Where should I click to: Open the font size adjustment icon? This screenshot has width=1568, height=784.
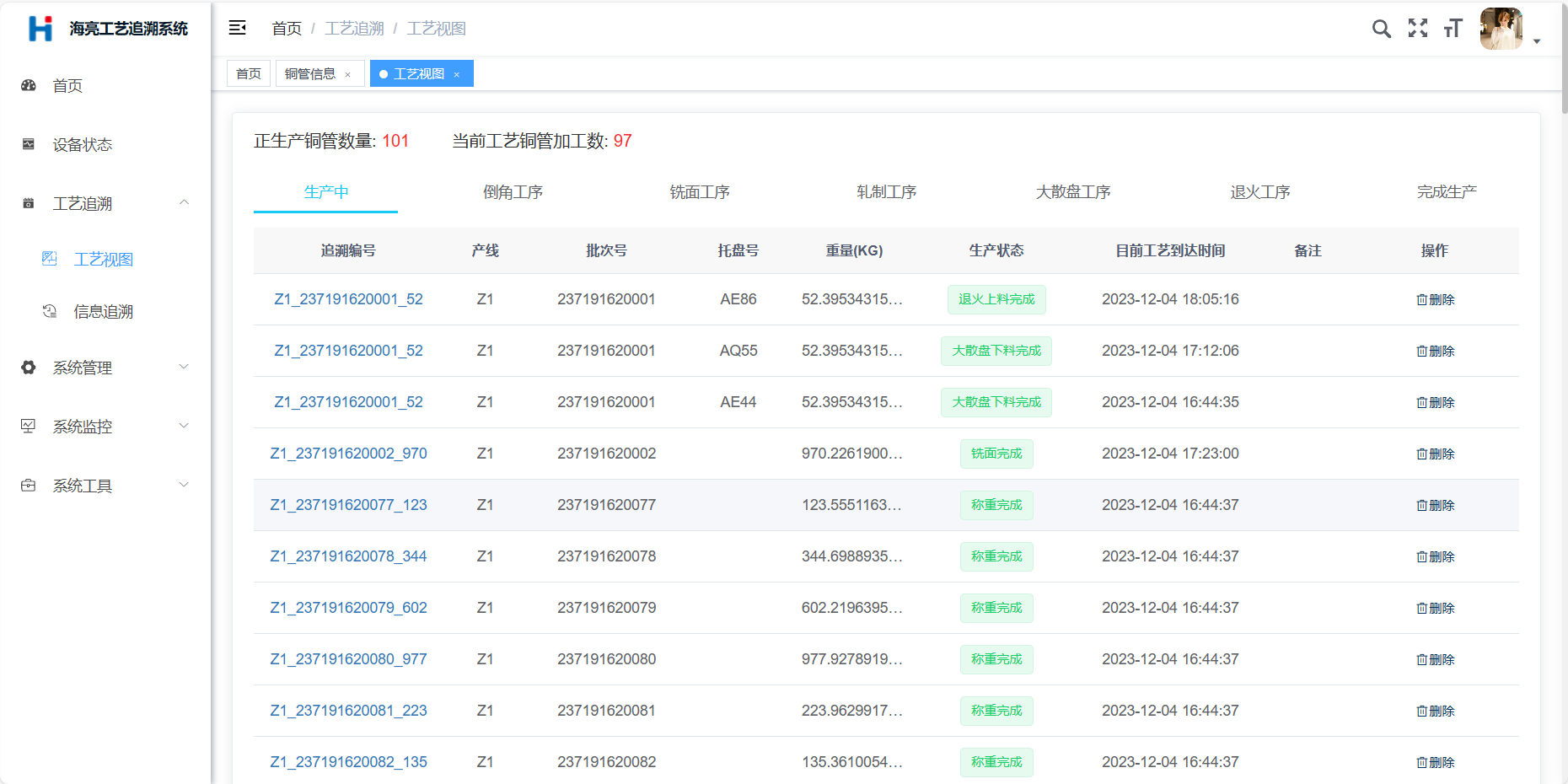(x=1453, y=29)
